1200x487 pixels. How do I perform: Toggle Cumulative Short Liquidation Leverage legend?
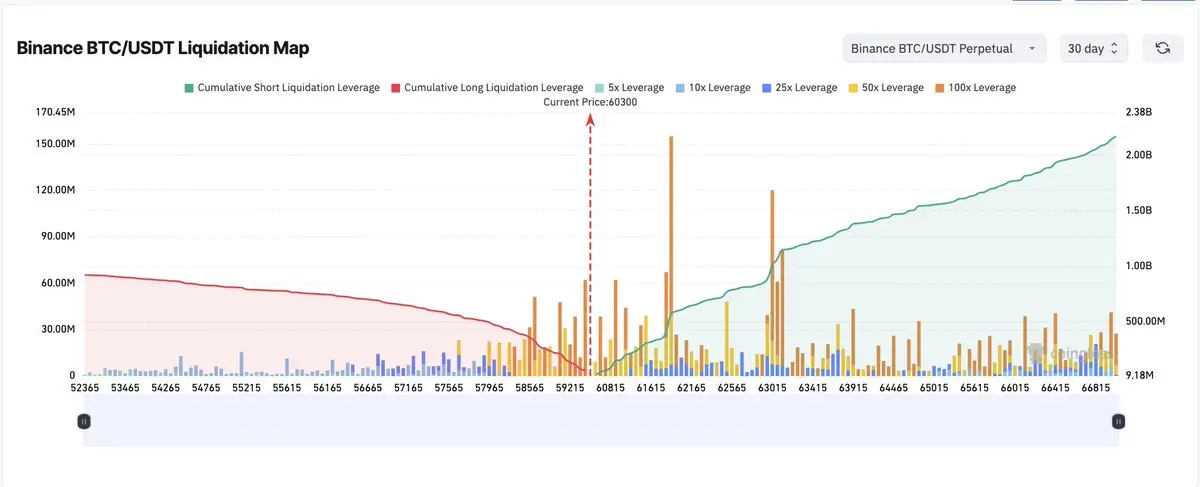point(282,88)
